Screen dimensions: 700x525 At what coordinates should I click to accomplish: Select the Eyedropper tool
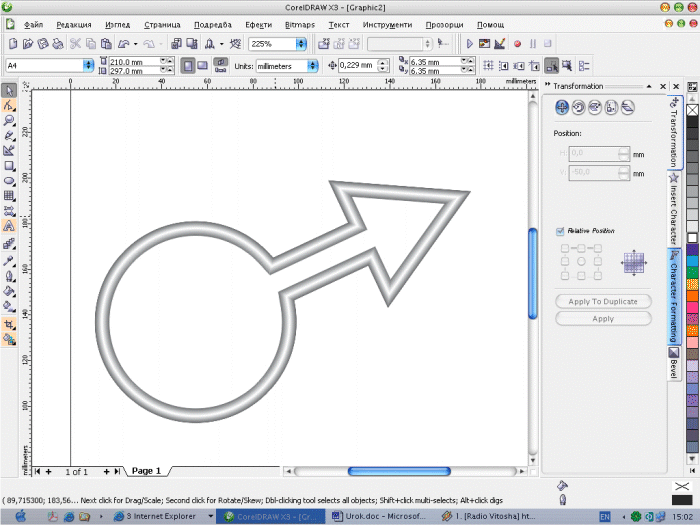point(9,261)
